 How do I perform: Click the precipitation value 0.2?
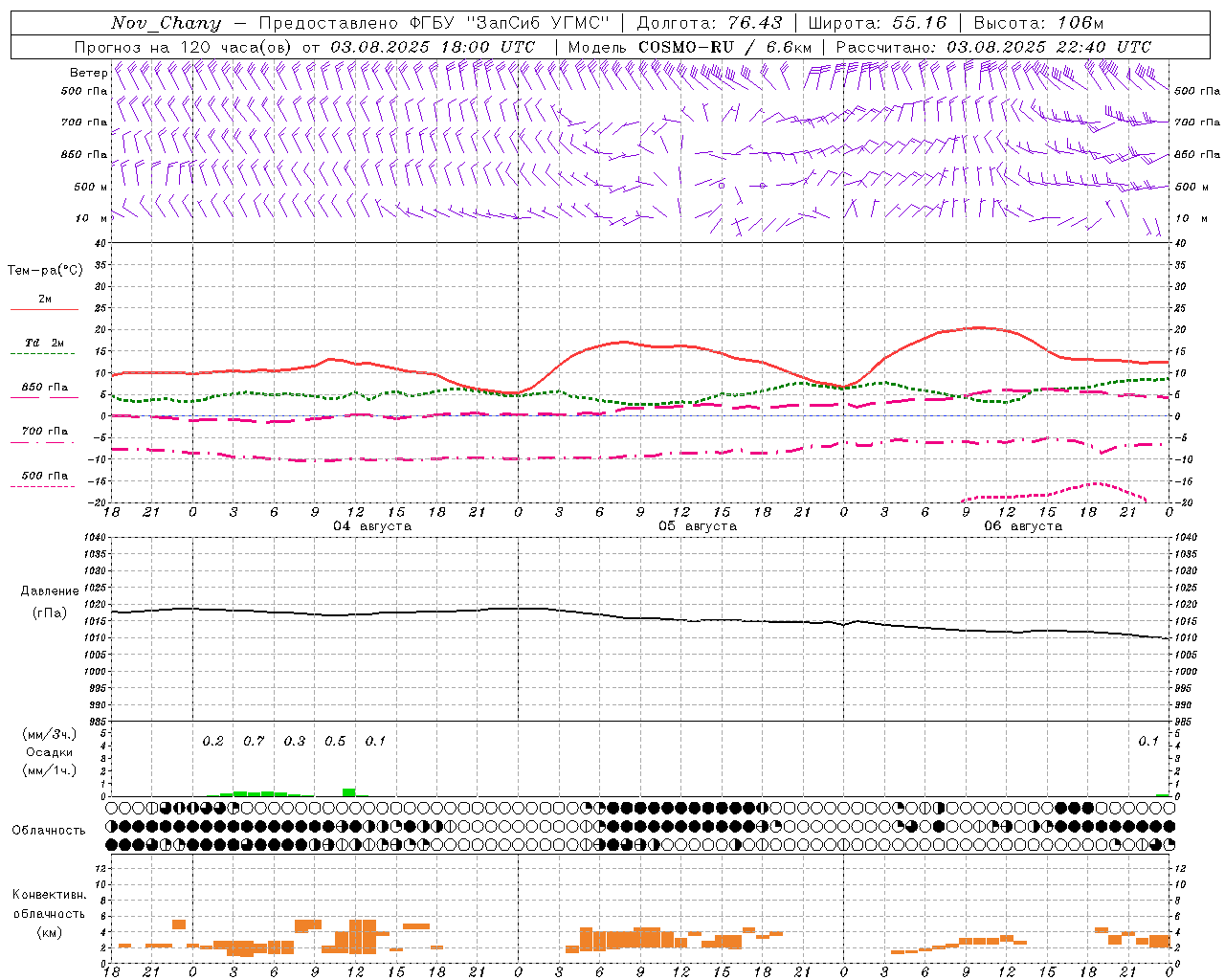212,741
